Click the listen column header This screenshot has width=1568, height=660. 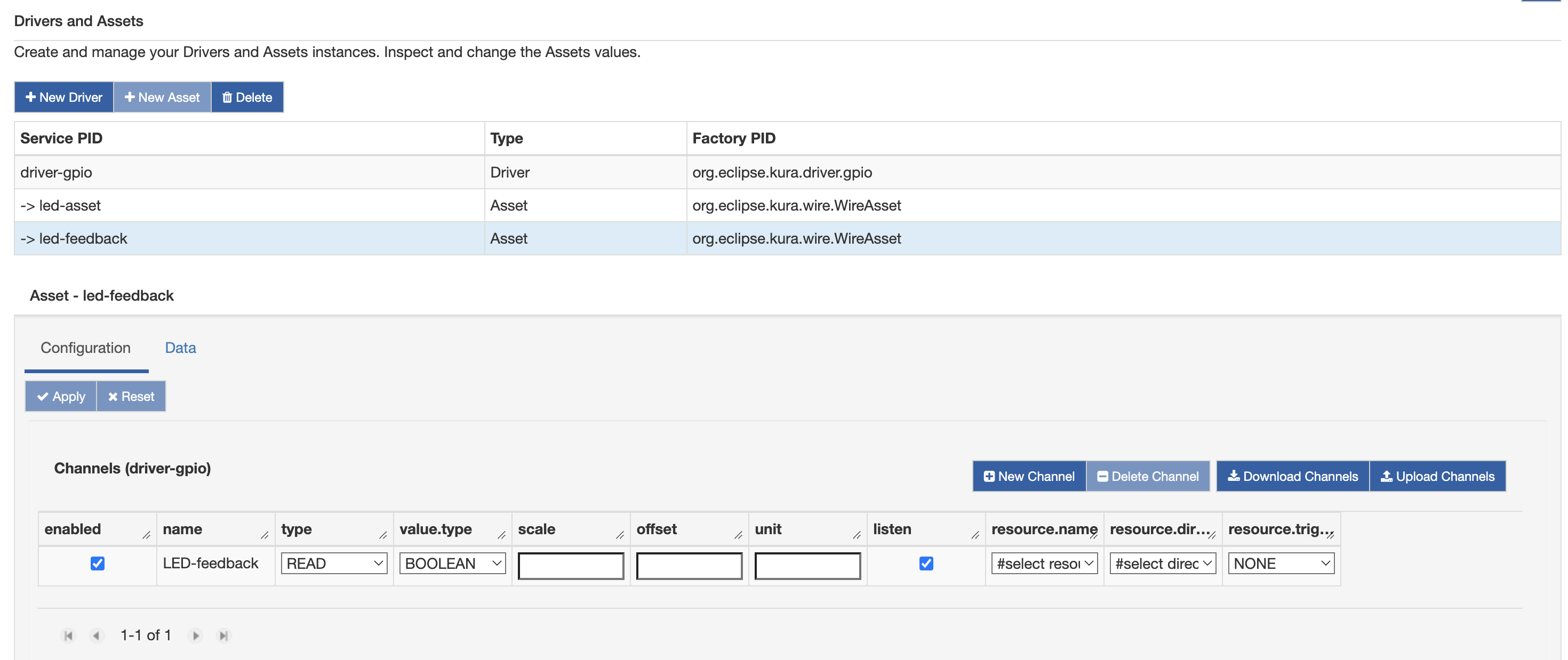pos(926,529)
